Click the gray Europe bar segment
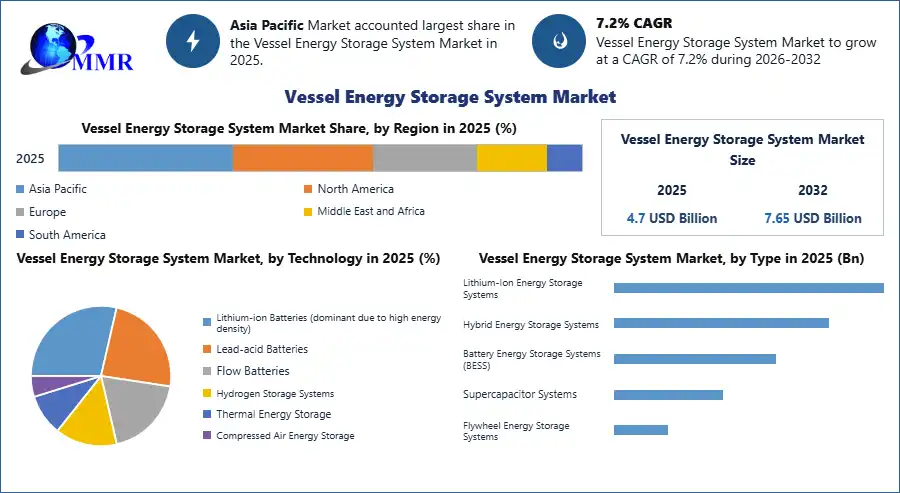 [x=425, y=158]
